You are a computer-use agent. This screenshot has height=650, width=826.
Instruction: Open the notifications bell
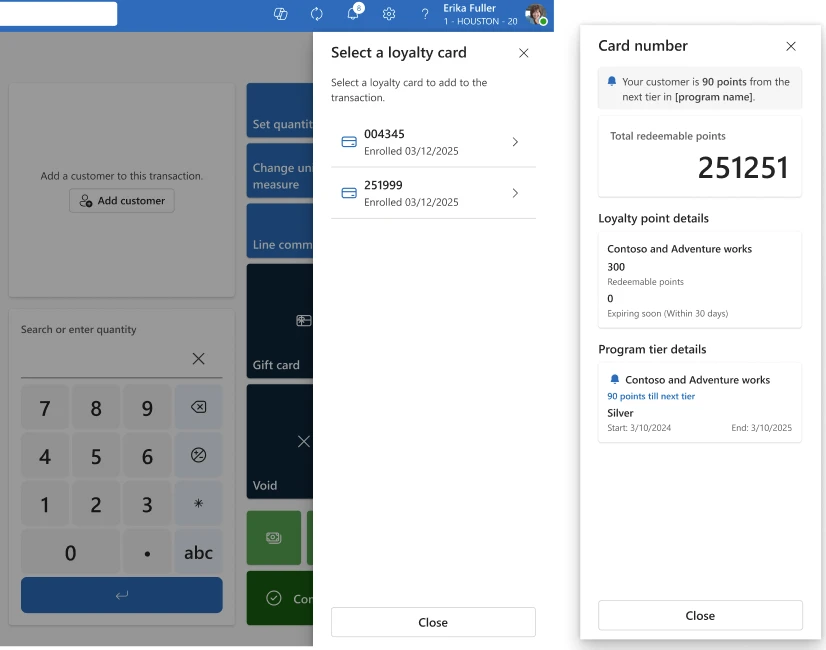point(352,14)
